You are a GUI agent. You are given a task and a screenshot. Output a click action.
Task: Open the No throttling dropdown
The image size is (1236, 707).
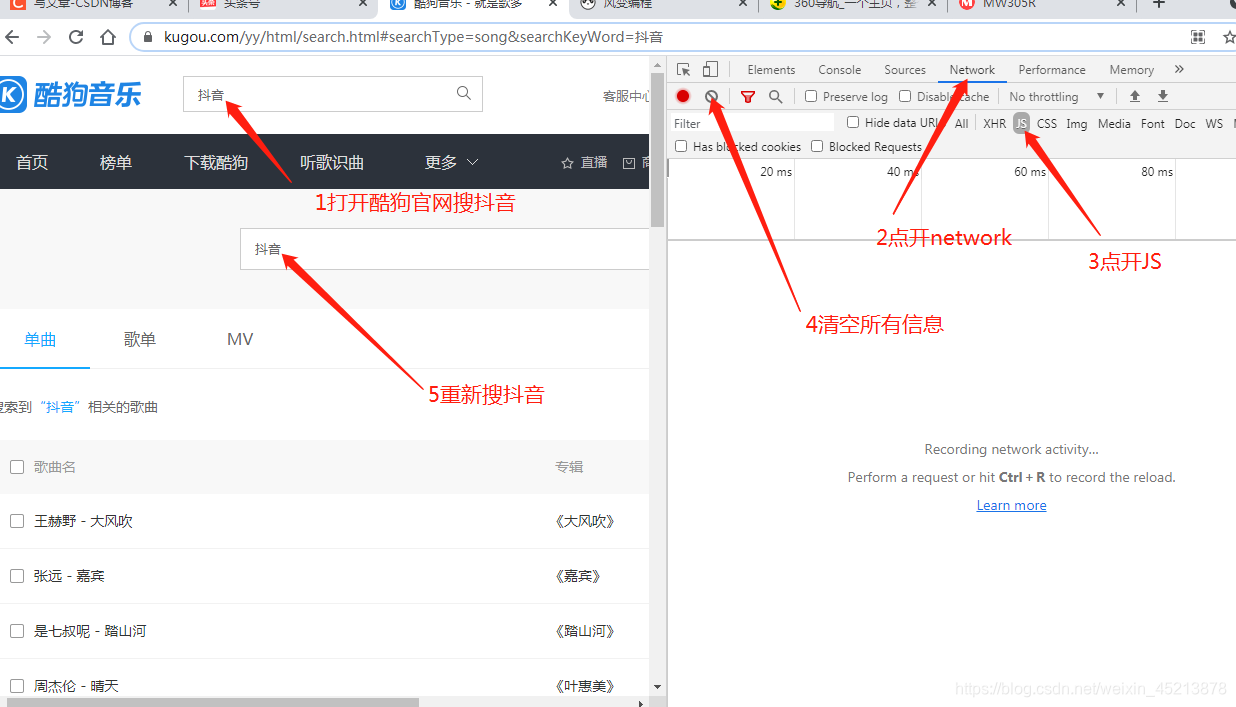1056,96
